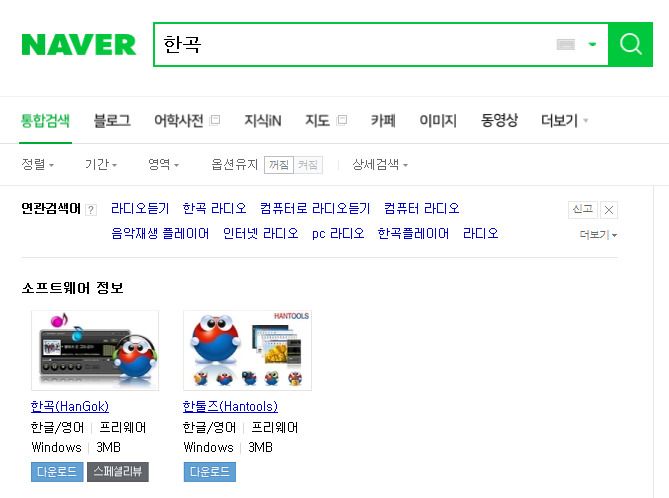The image size is (669, 498).
Task: Open the 기간 period dropdown
Action: click(101, 164)
